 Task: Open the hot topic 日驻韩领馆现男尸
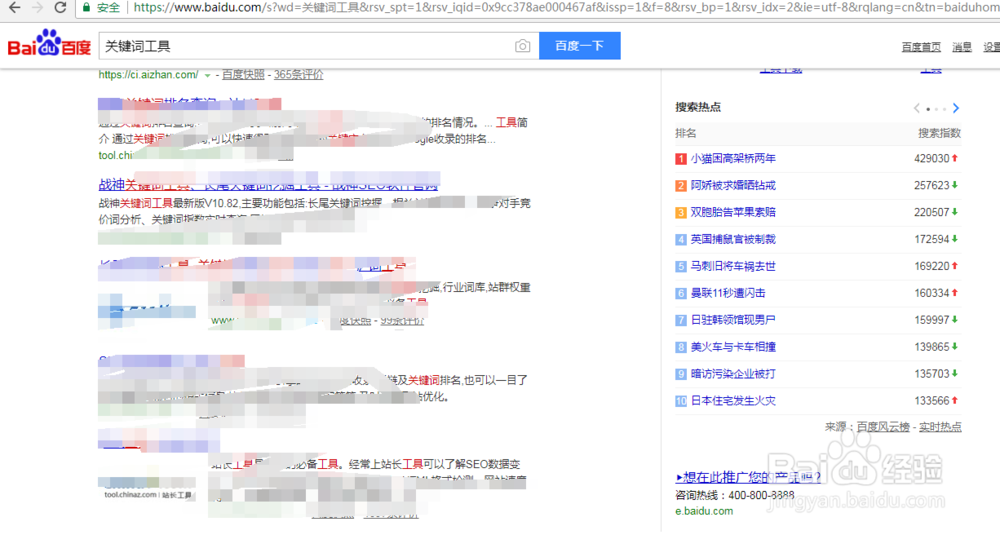click(733, 319)
